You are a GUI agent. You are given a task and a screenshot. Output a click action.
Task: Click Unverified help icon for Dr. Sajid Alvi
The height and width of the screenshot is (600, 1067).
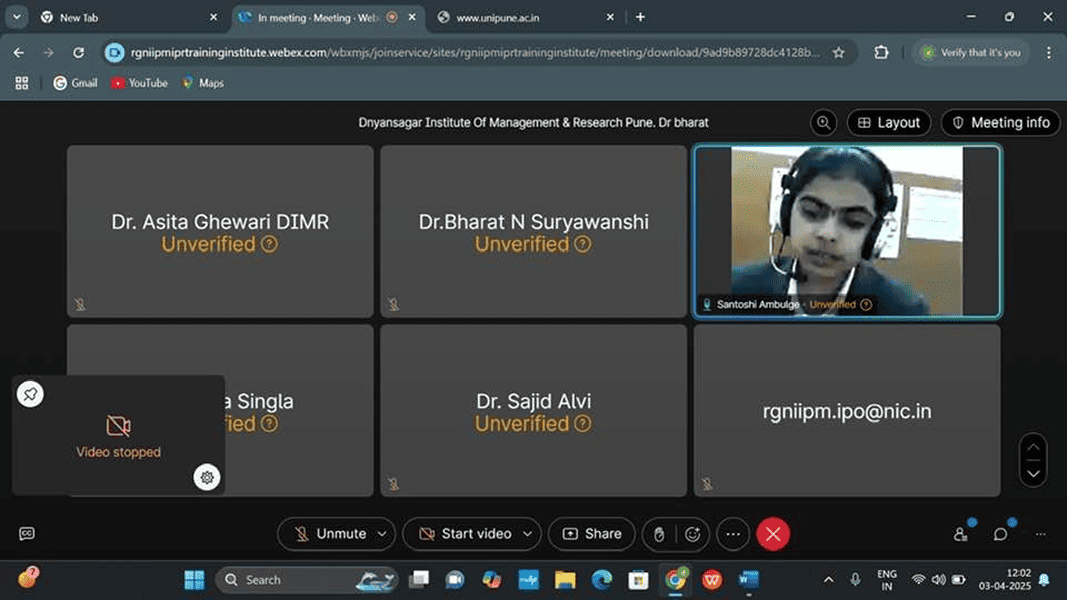[x=582, y=424]
